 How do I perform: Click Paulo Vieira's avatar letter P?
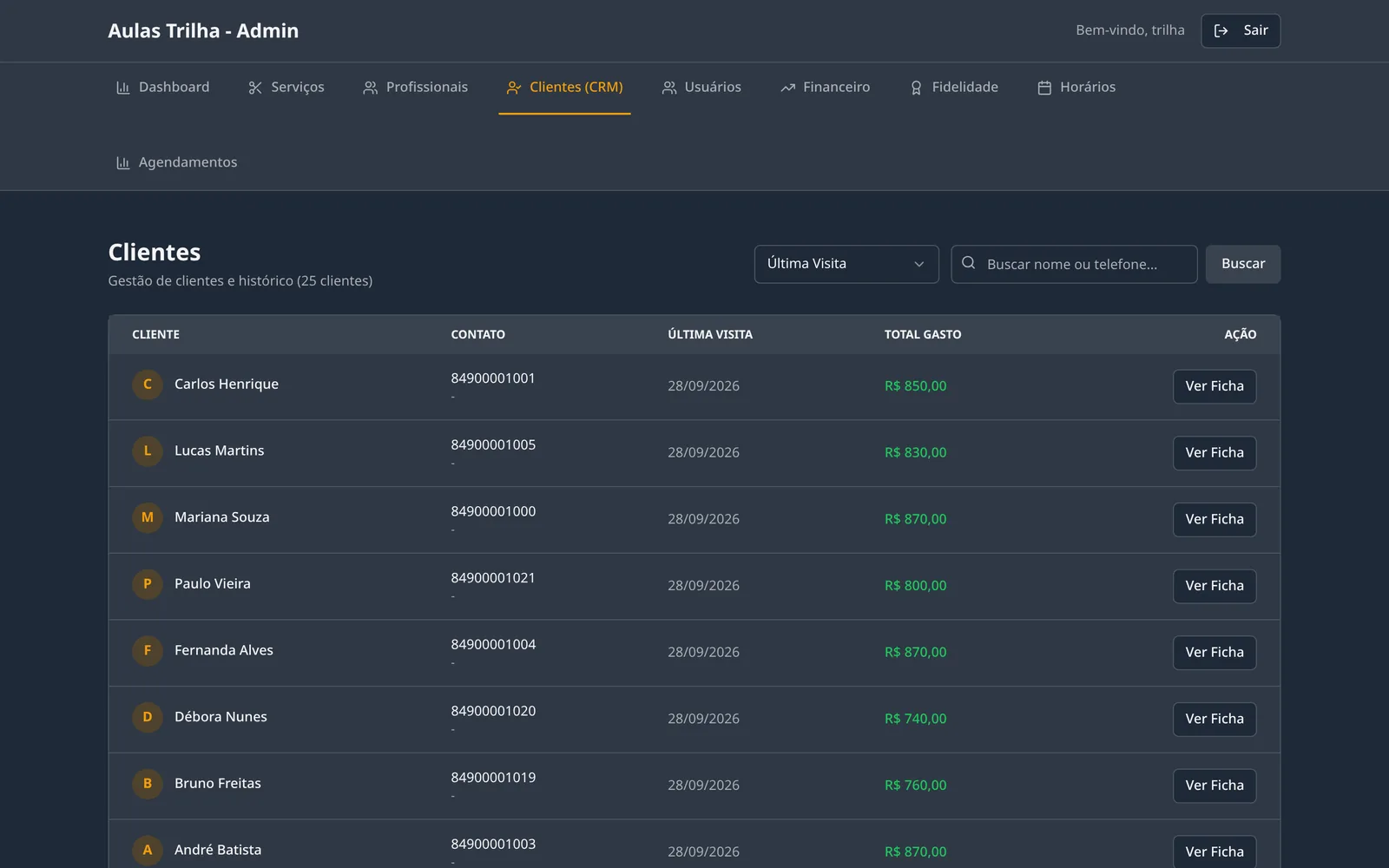click(148, 583)
